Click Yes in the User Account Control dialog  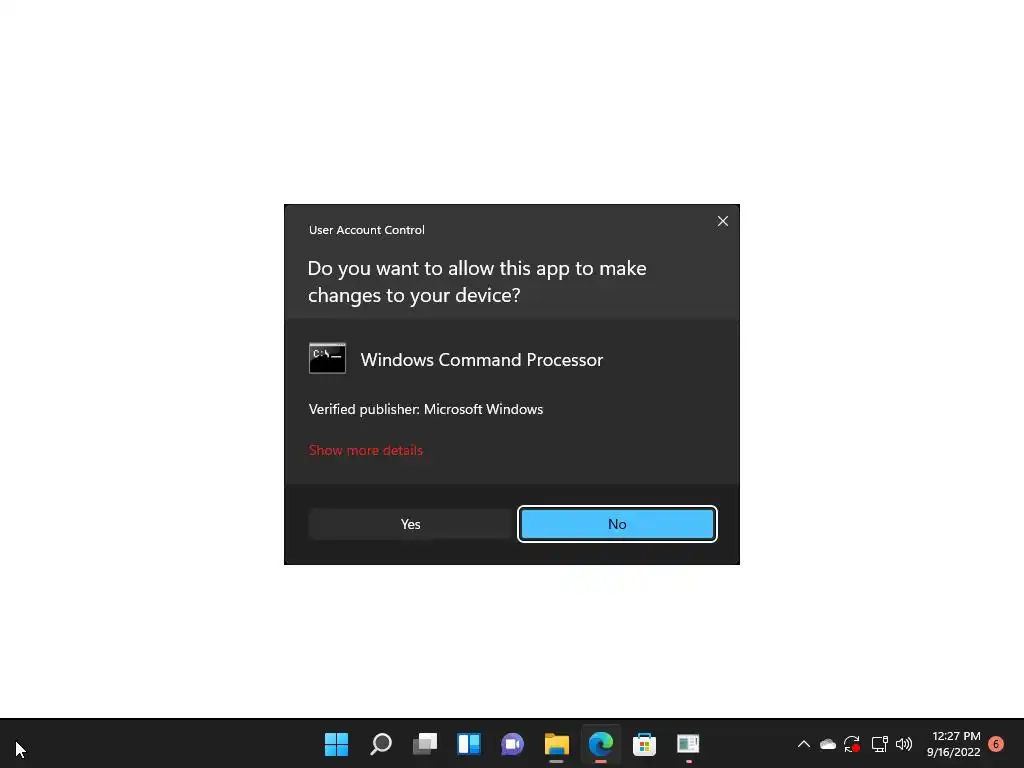point(411,524)
